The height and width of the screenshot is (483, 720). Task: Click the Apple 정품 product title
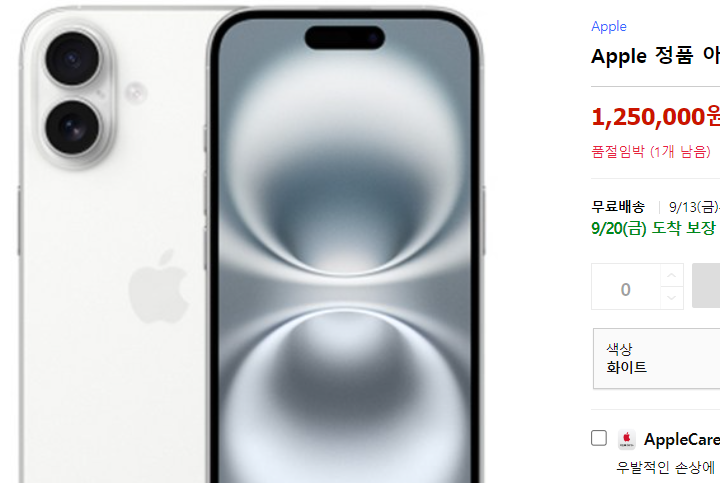point(655,56)
